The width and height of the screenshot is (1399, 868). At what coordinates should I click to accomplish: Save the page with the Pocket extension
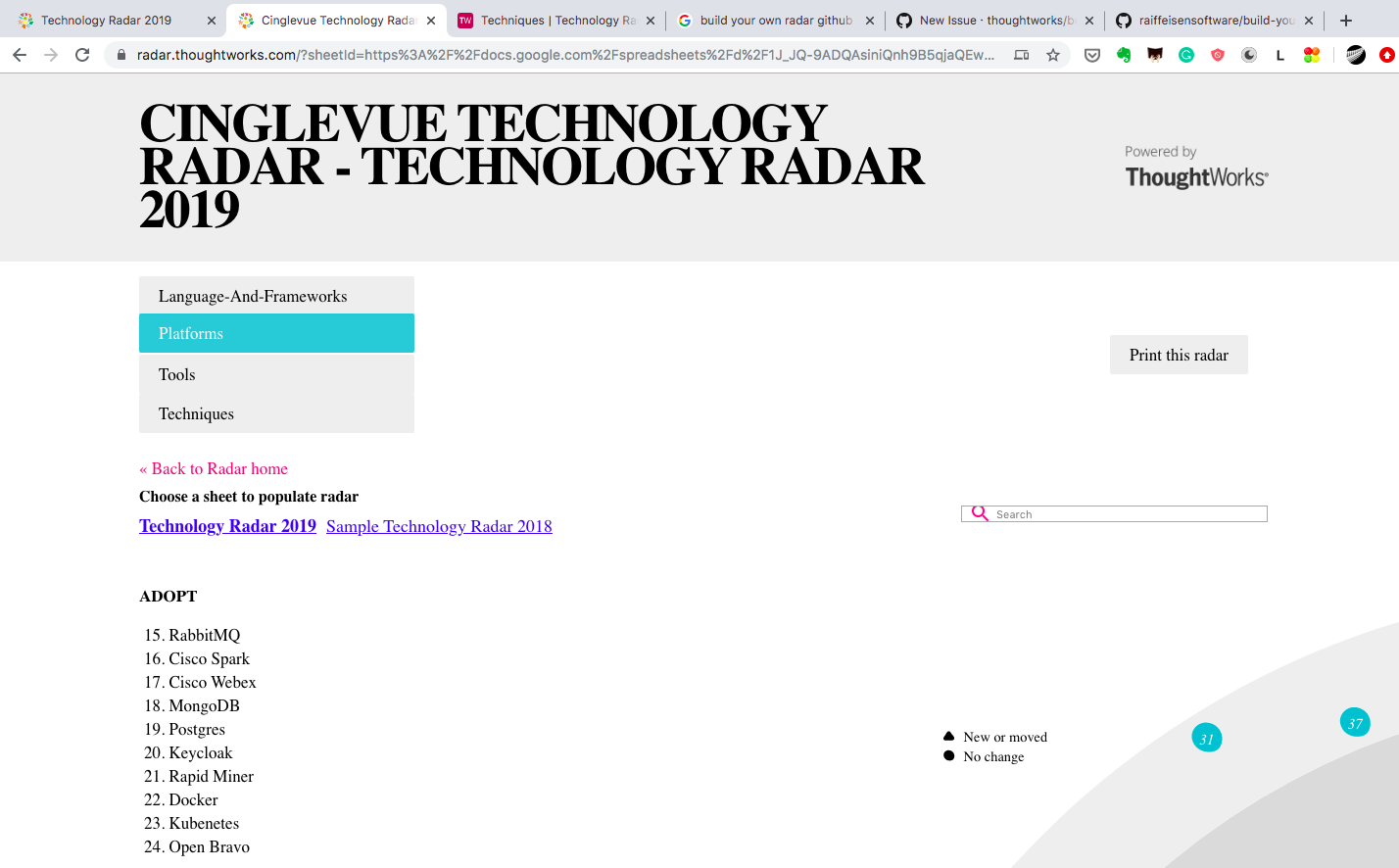click(x=1091, y=55)
